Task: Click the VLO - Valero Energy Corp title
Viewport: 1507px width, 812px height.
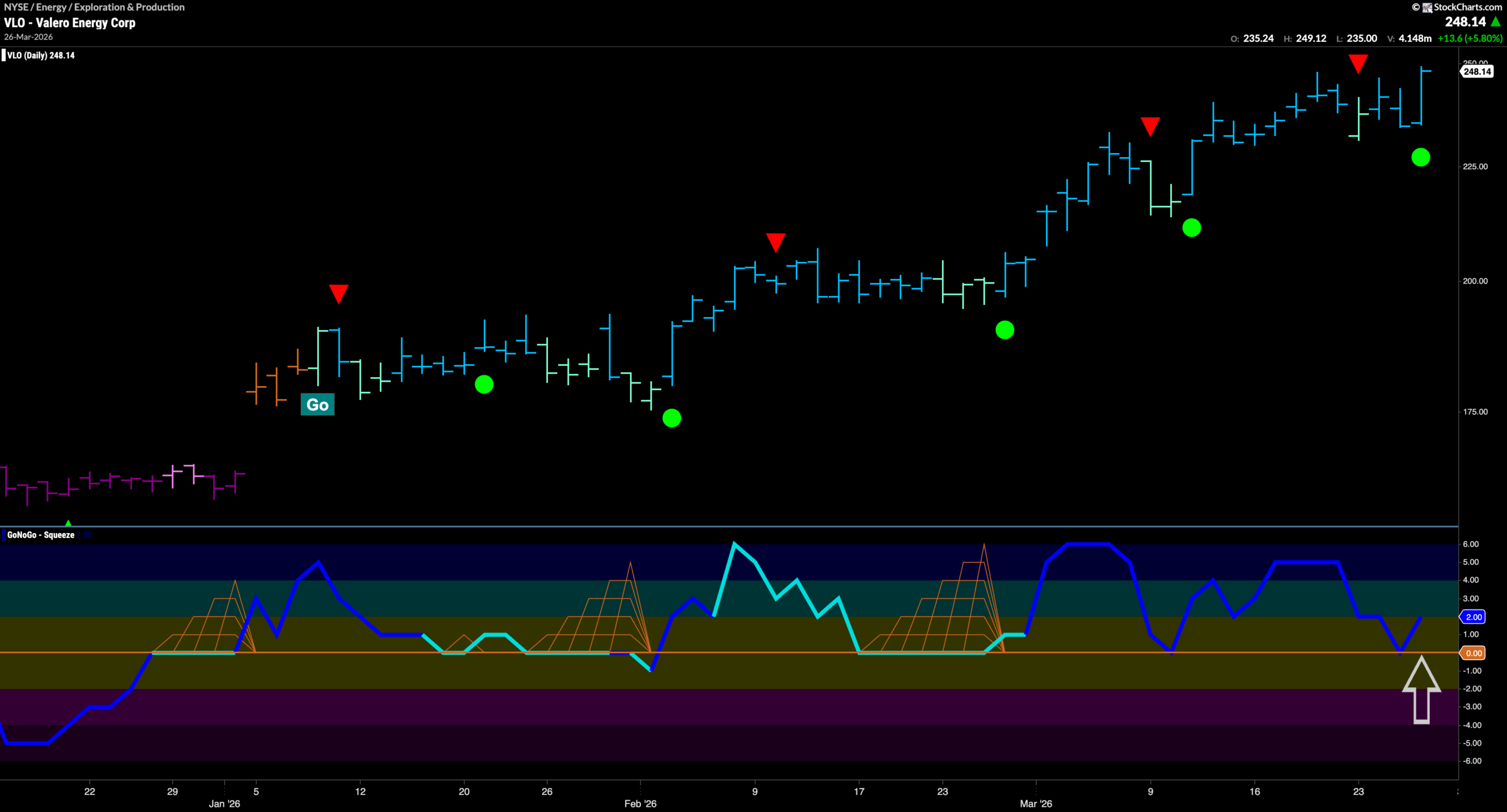Action: (69, 23)
